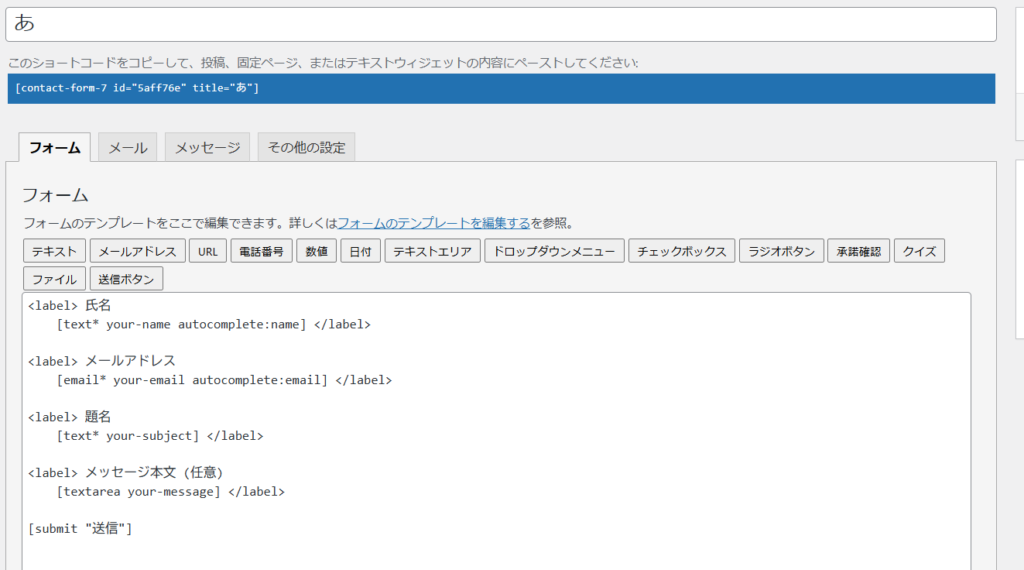Open the メッセージ tab

tap(207, 148)
